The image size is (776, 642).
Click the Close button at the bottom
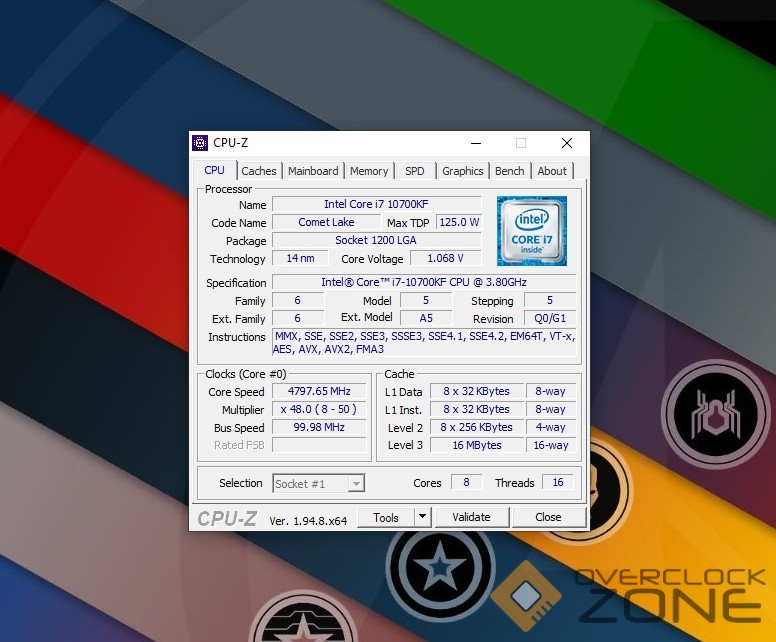click(548, 517)
